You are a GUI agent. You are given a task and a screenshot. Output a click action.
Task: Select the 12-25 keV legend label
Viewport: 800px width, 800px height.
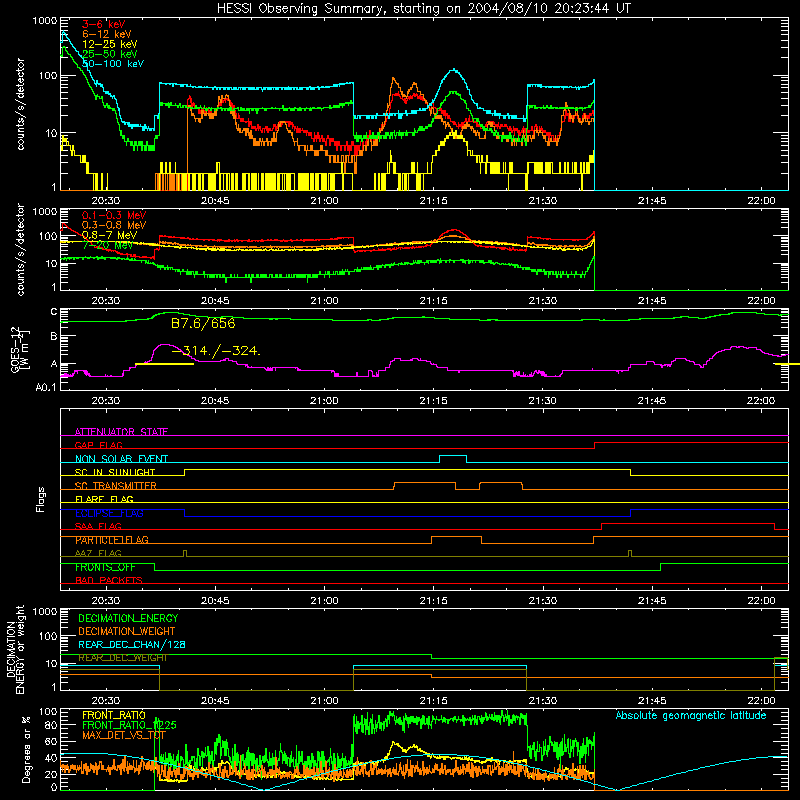click(109, 44)
